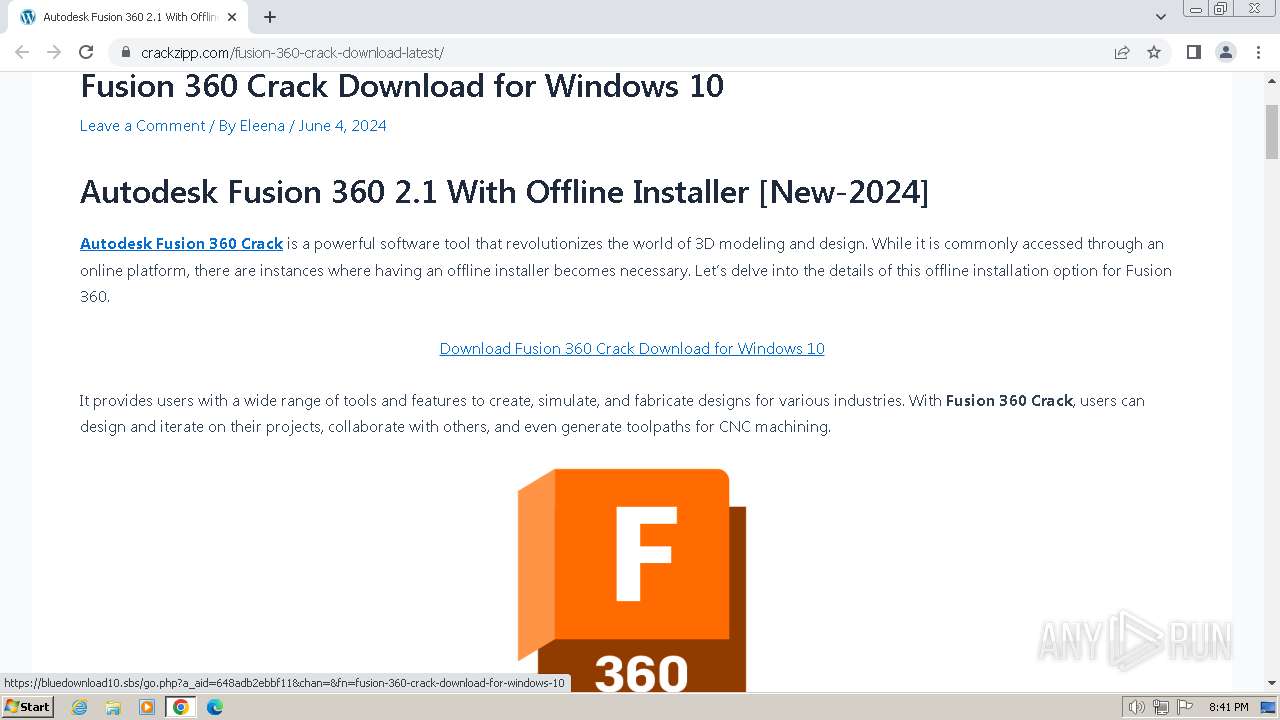The width and height of the screenshot is (1280, 720).
Task: Click the 8:41 PM clock
Action: click(x=1228, y=707)
